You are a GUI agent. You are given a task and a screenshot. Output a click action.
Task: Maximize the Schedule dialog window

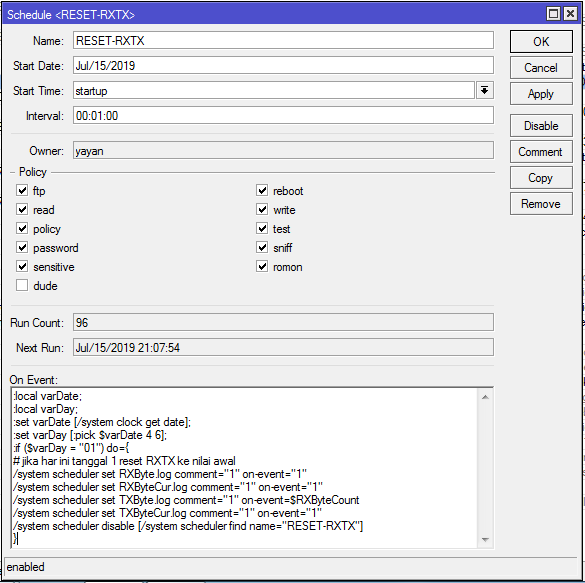553,14
